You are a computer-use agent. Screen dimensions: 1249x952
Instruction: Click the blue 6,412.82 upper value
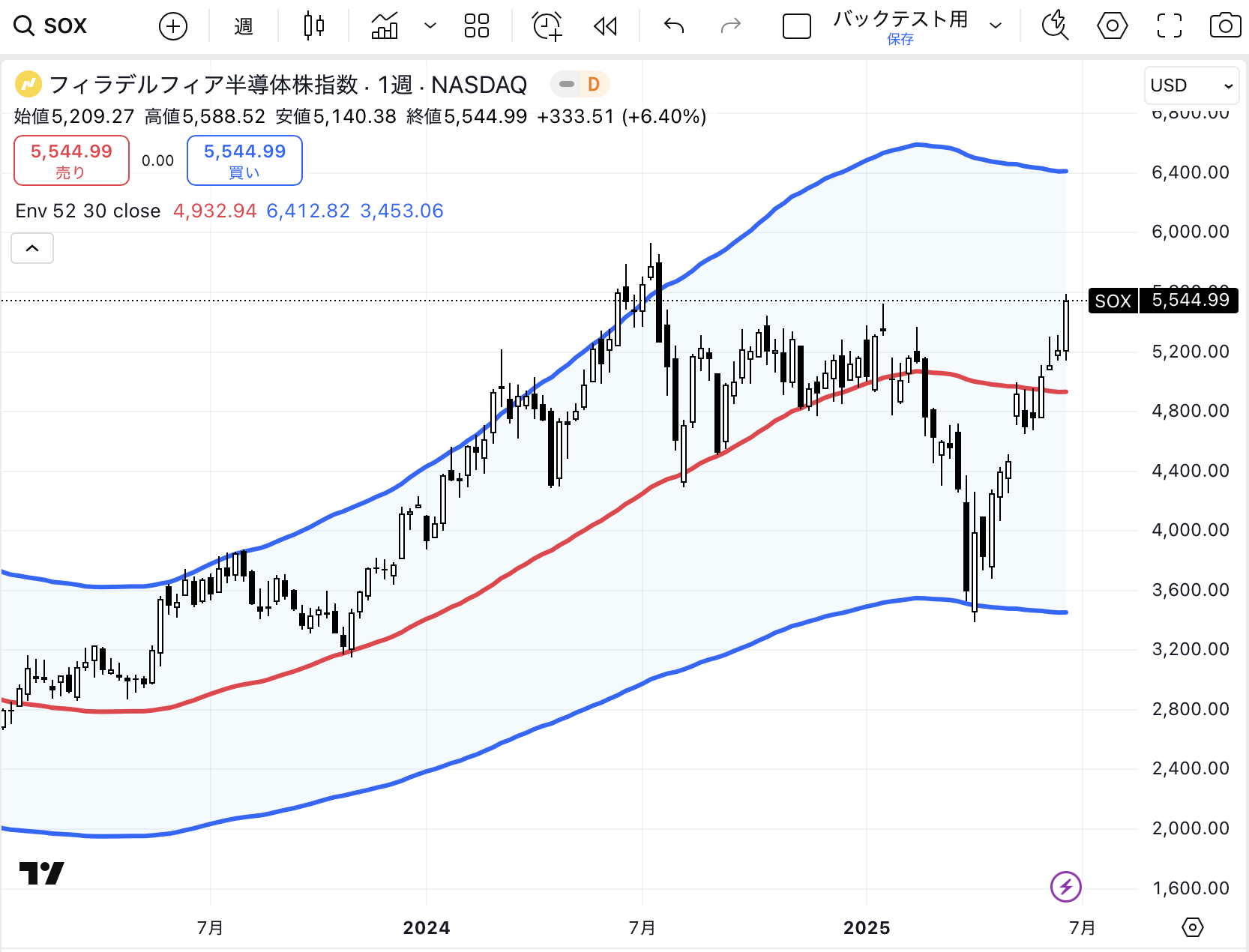point(308,211)
